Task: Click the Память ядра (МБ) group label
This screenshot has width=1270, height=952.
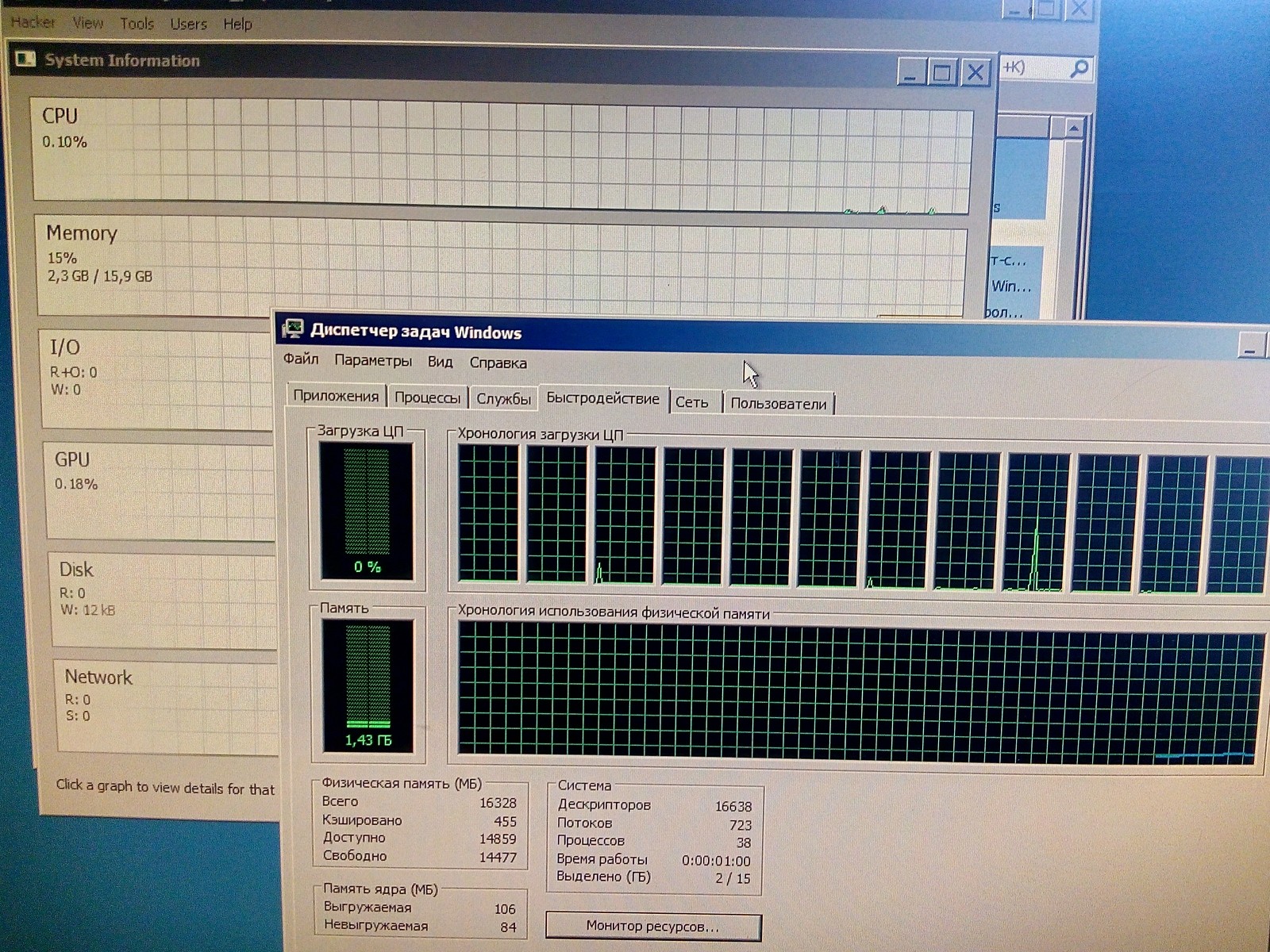Action: tap(380, 889)
